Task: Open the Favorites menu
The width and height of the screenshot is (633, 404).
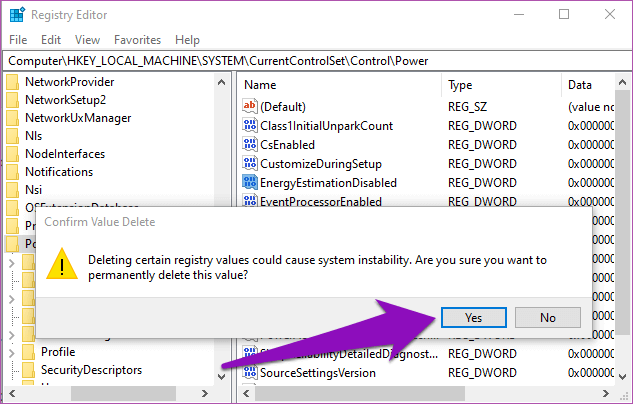Action: pos(137,40)
